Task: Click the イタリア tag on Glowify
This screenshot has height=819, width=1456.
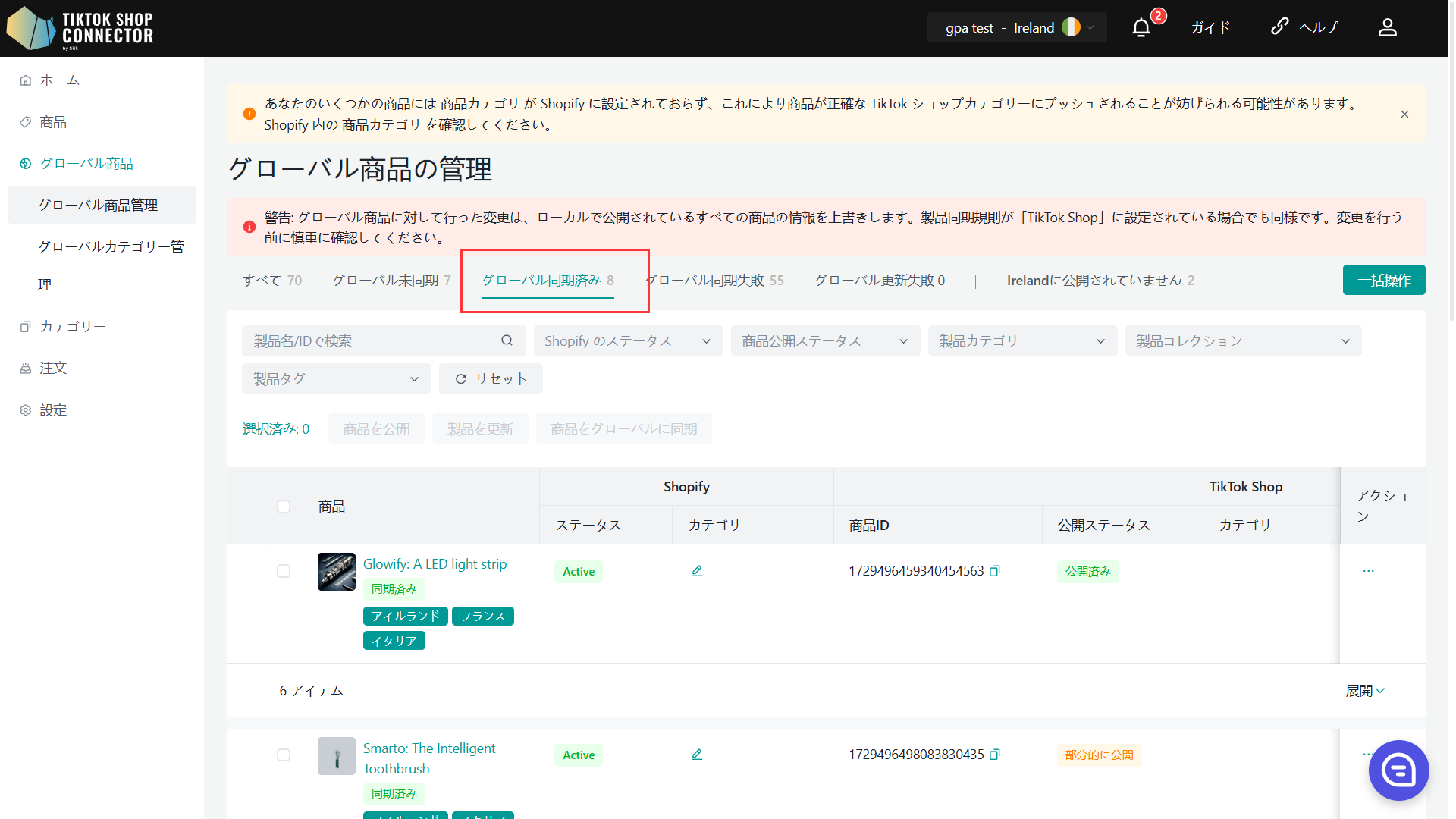Action: (x=394, y=642)
